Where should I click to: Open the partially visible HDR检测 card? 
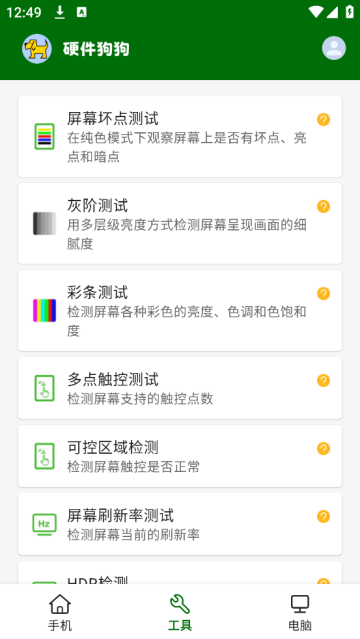180,573
